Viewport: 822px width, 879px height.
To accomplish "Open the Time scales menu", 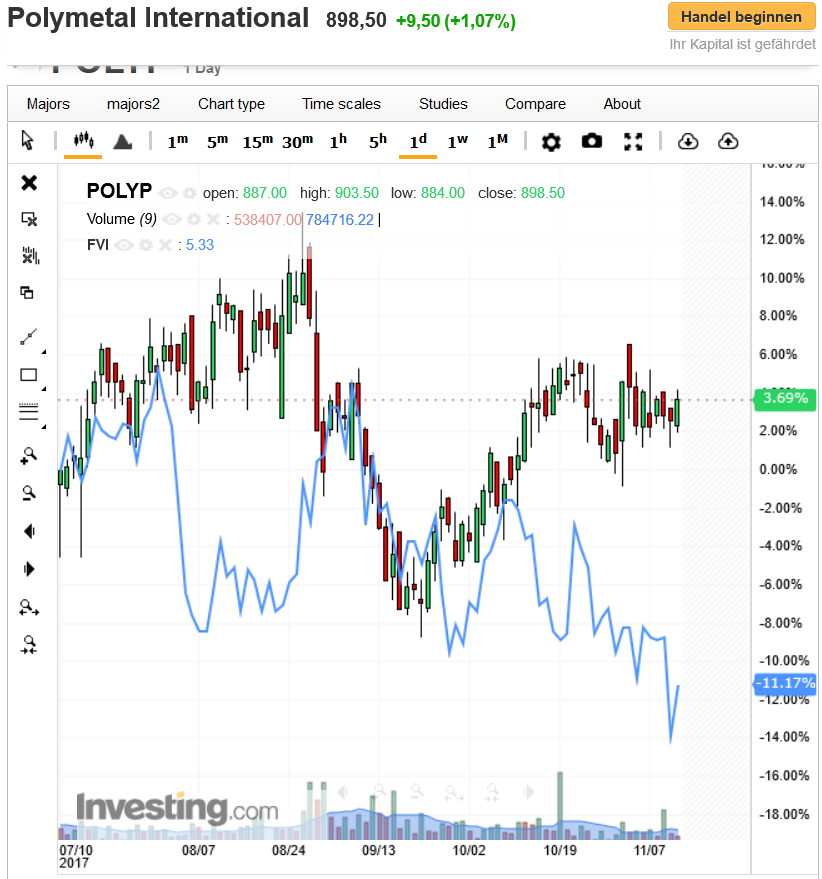I will click(341, 104).
